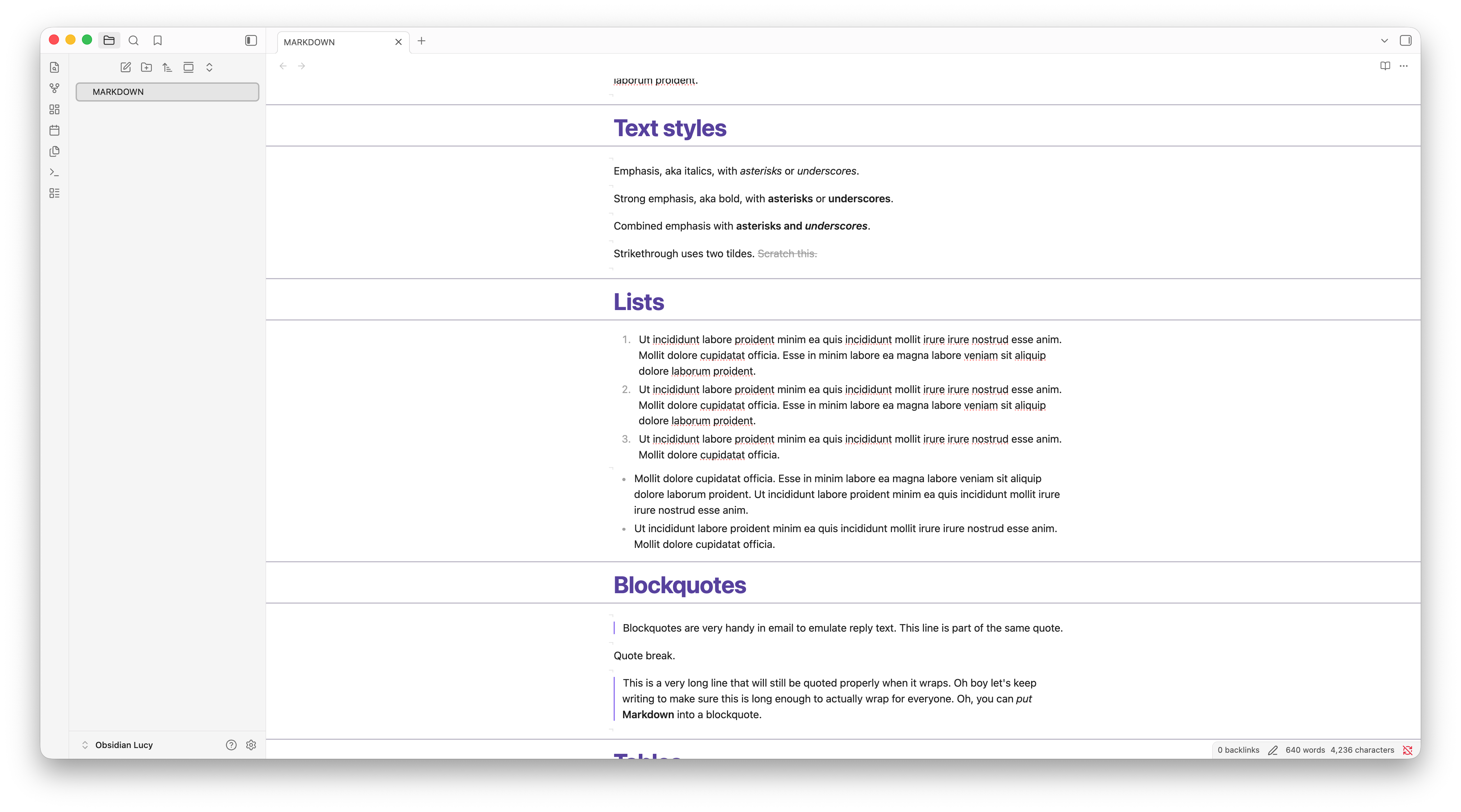Open daily note calendar icon
The width and height of the screenshot is (1461, 812).
(54, 130)
